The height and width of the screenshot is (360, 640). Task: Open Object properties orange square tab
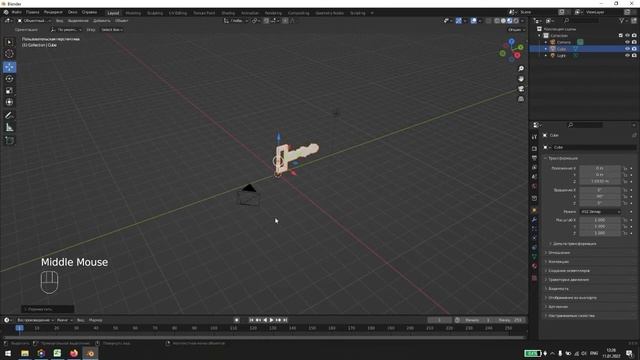pos(534,210)
